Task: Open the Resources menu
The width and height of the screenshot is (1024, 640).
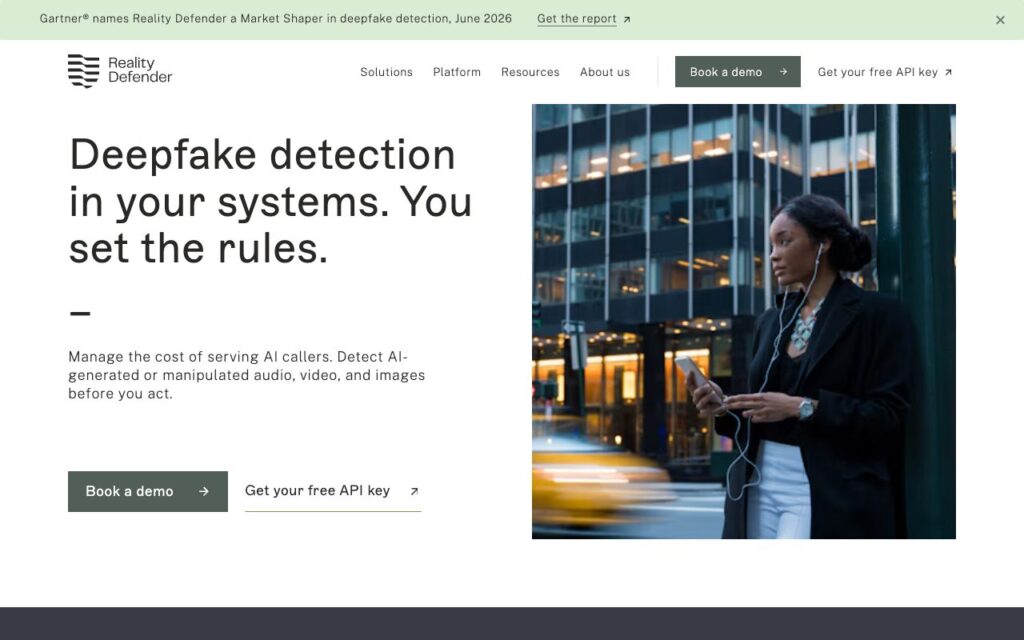Action: [530, 72]
